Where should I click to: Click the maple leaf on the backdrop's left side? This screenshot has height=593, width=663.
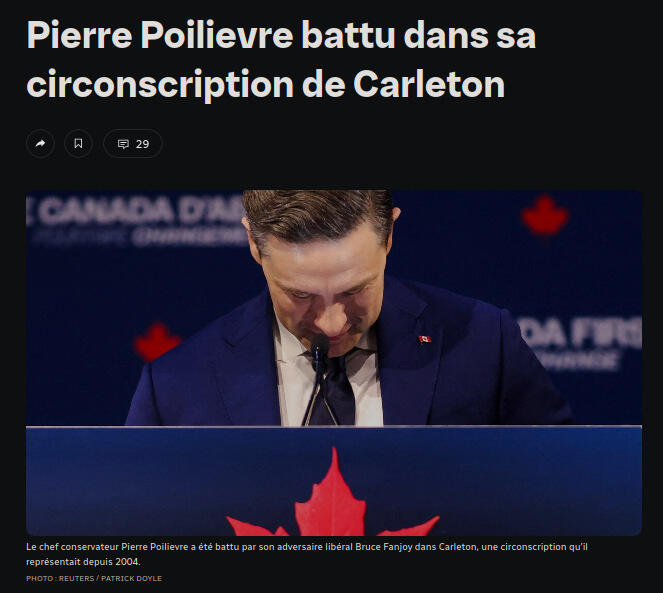click(x=157, y=342)
